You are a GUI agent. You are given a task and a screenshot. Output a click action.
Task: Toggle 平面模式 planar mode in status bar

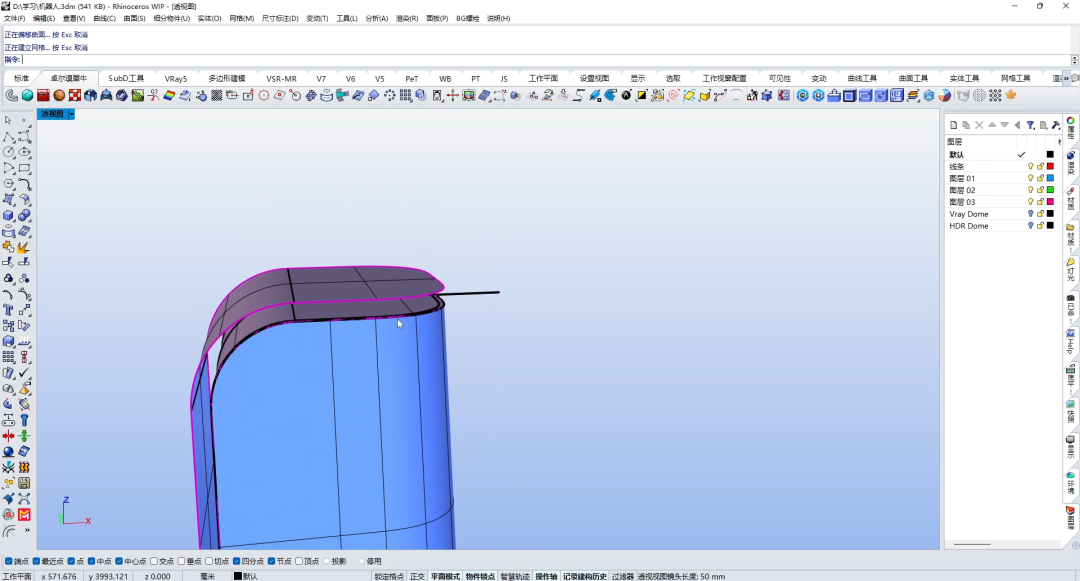(445, 576)
